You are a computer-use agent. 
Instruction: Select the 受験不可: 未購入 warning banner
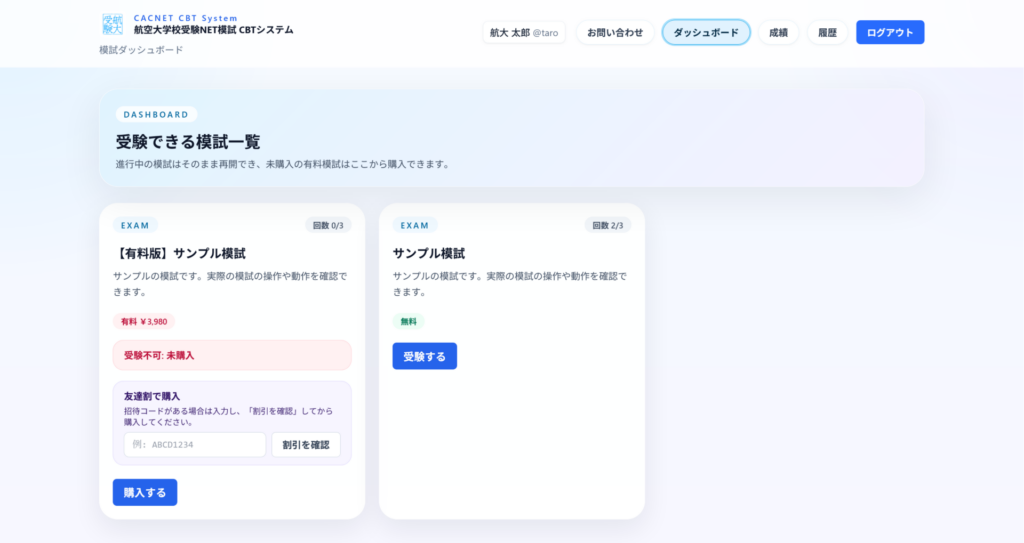point(232,355)
